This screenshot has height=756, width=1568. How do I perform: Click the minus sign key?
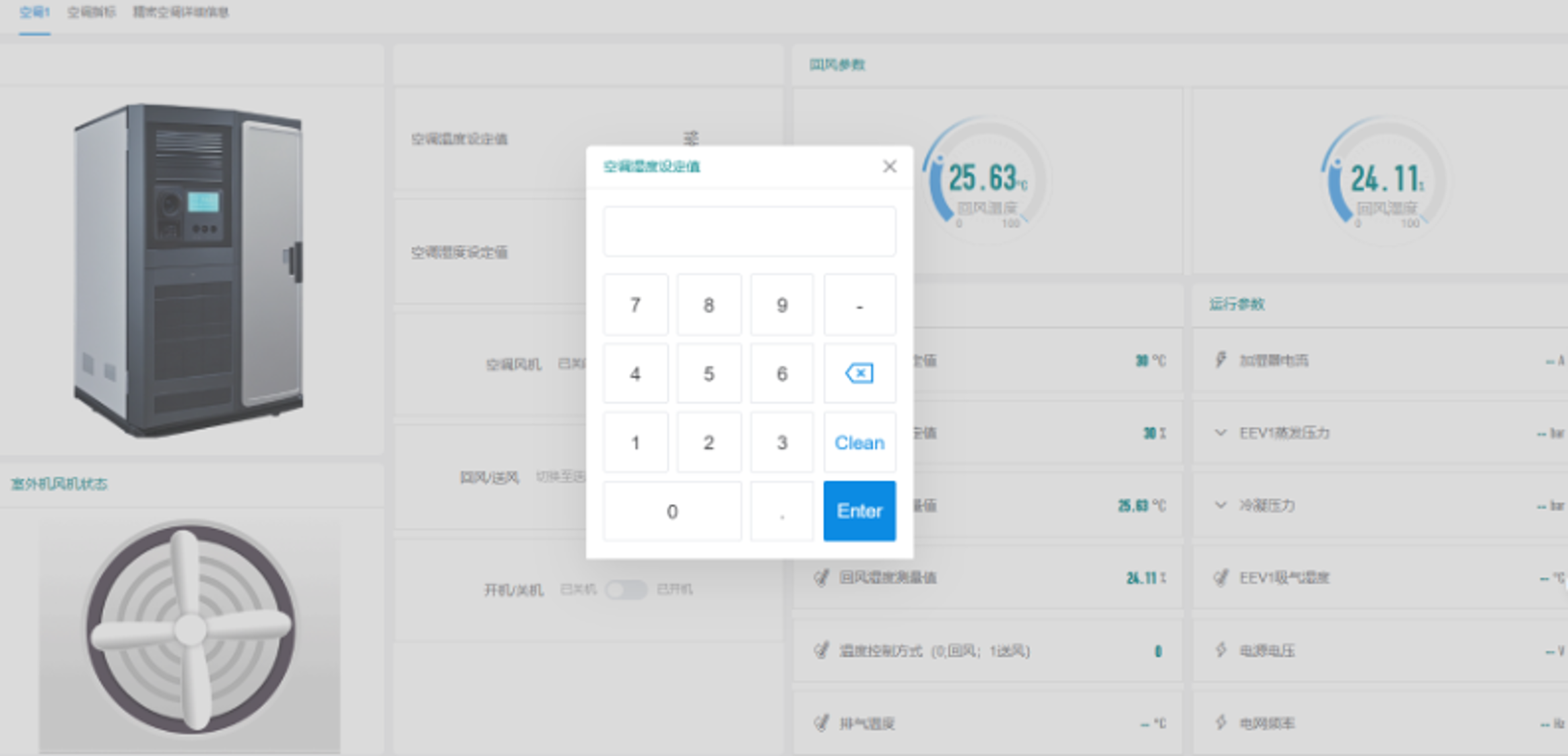pos(859,305)
